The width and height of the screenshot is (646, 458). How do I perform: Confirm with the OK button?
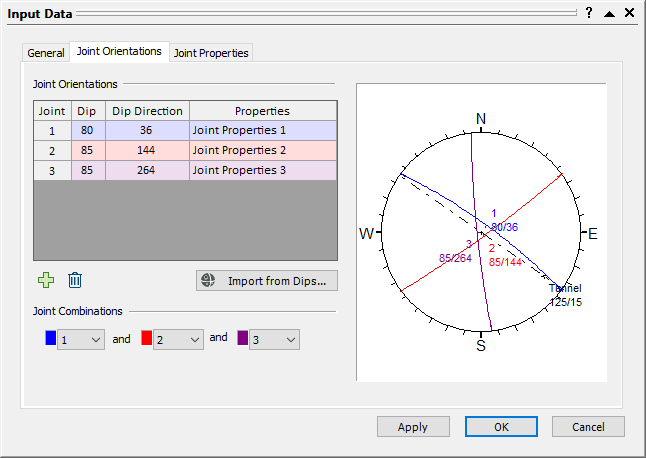[501, 427]
